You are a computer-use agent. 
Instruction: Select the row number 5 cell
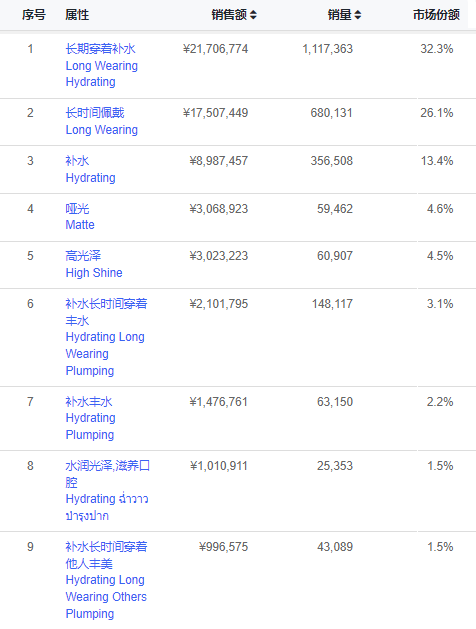(x=30, y=256)
